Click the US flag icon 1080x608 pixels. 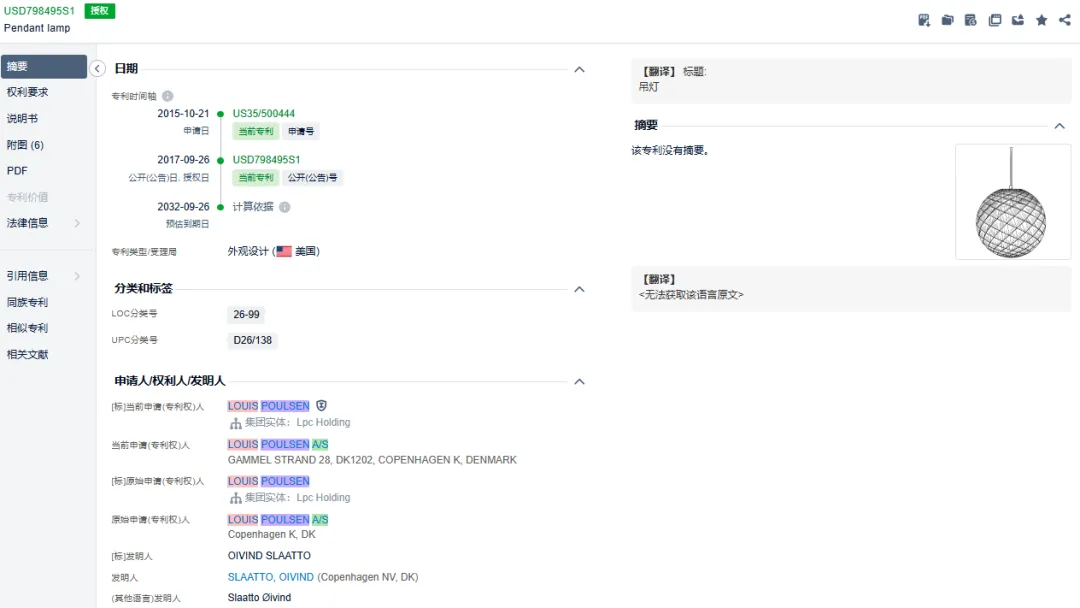[x=284, y=251]
